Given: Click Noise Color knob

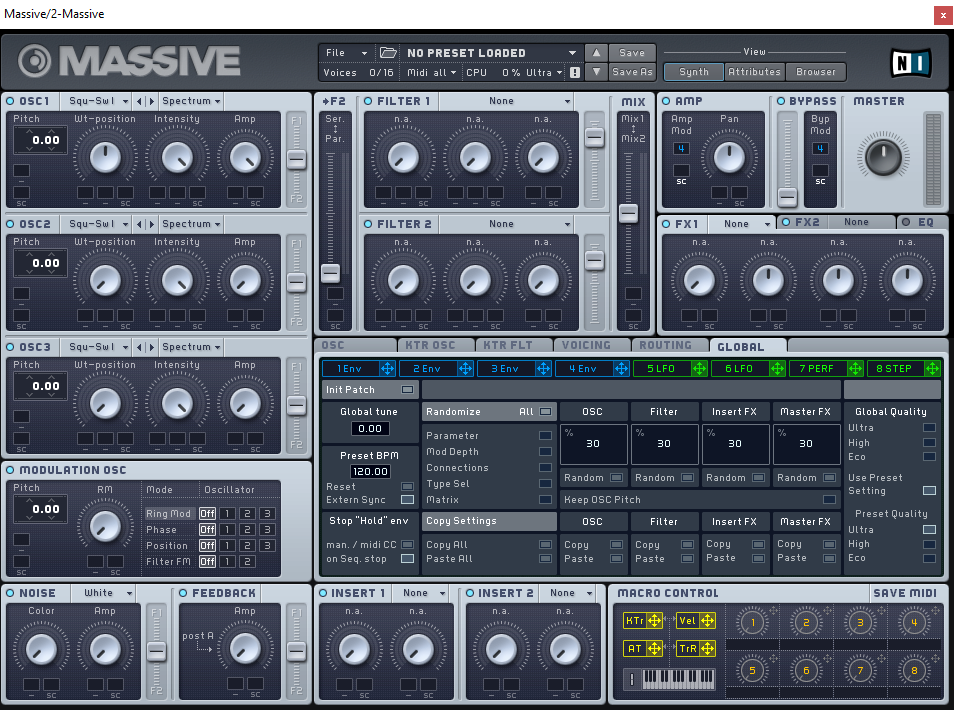Looking at the screenshot, I should pyautogui.click(x=41, y=649).
